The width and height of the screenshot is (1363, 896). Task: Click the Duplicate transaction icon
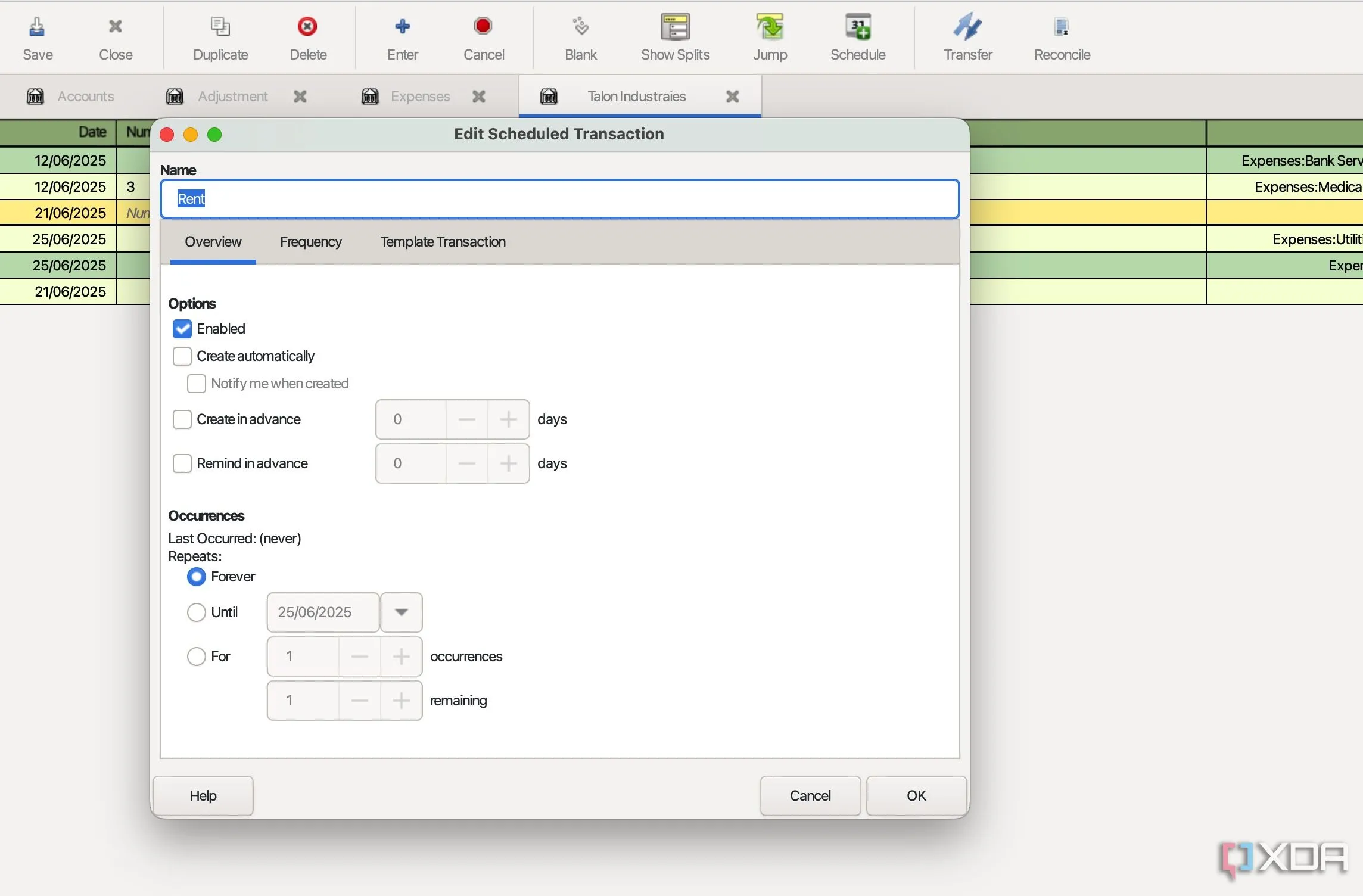pyautogui.click(x=220, y=27)
